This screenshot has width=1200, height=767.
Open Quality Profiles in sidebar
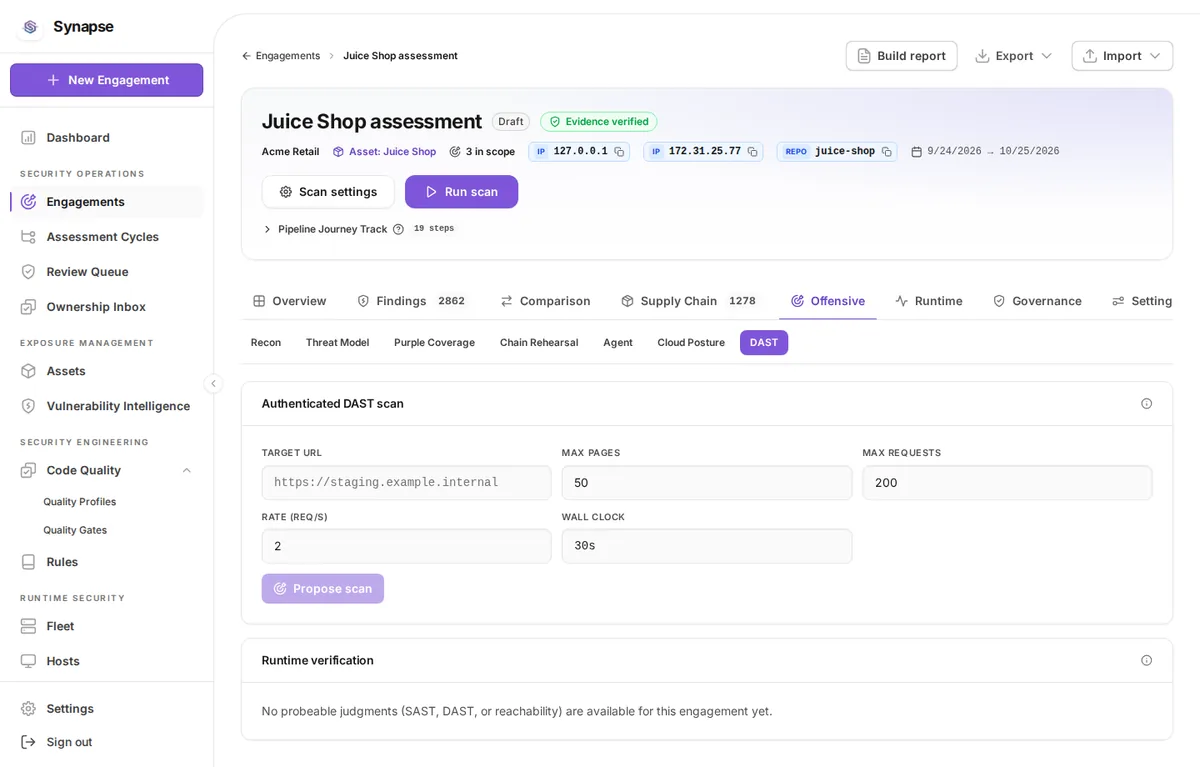point(80,502)
